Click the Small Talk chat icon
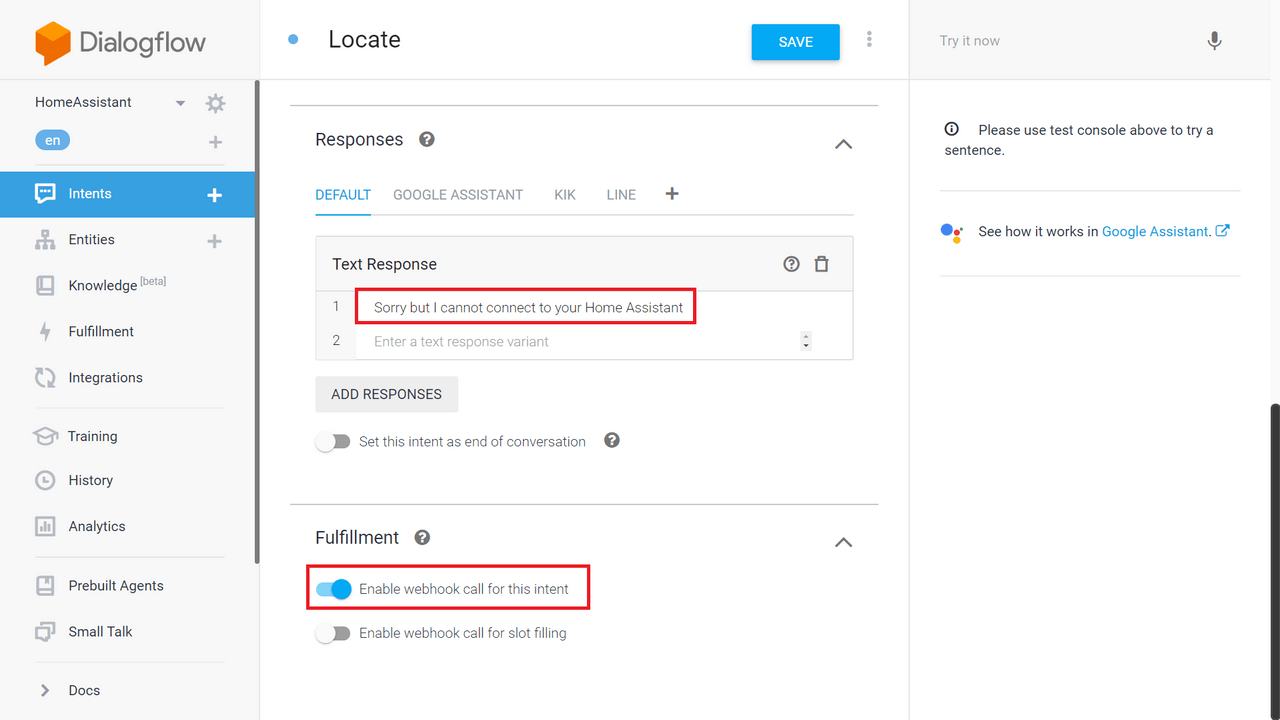 (45, 632)
